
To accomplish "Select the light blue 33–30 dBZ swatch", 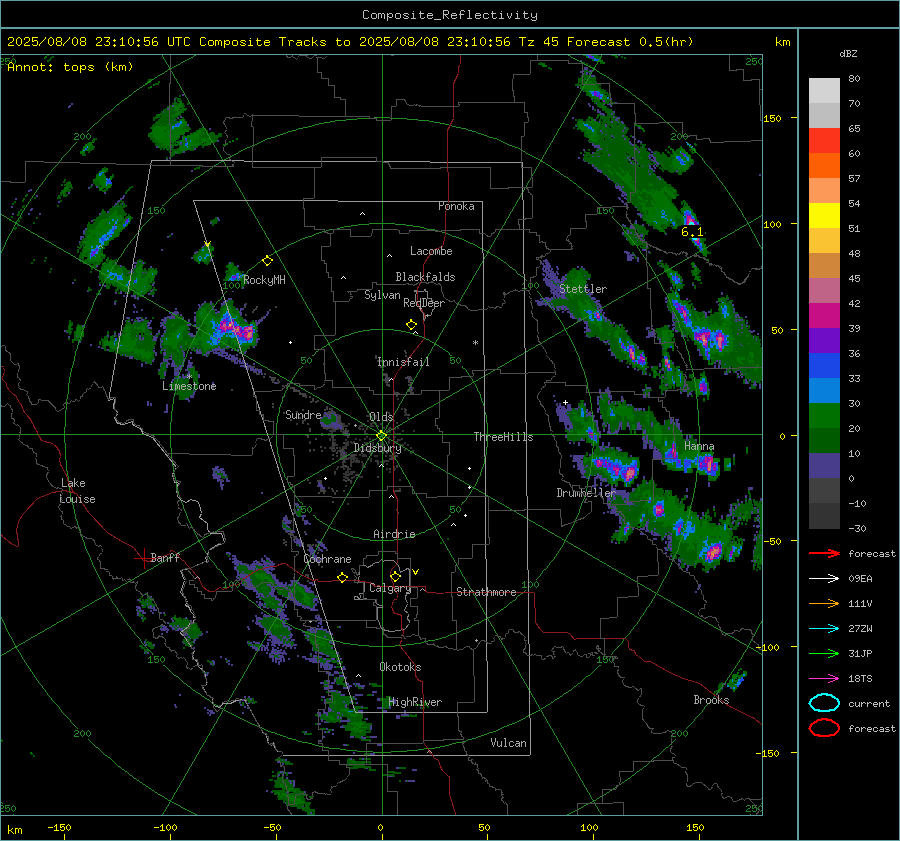I will 824,390.
